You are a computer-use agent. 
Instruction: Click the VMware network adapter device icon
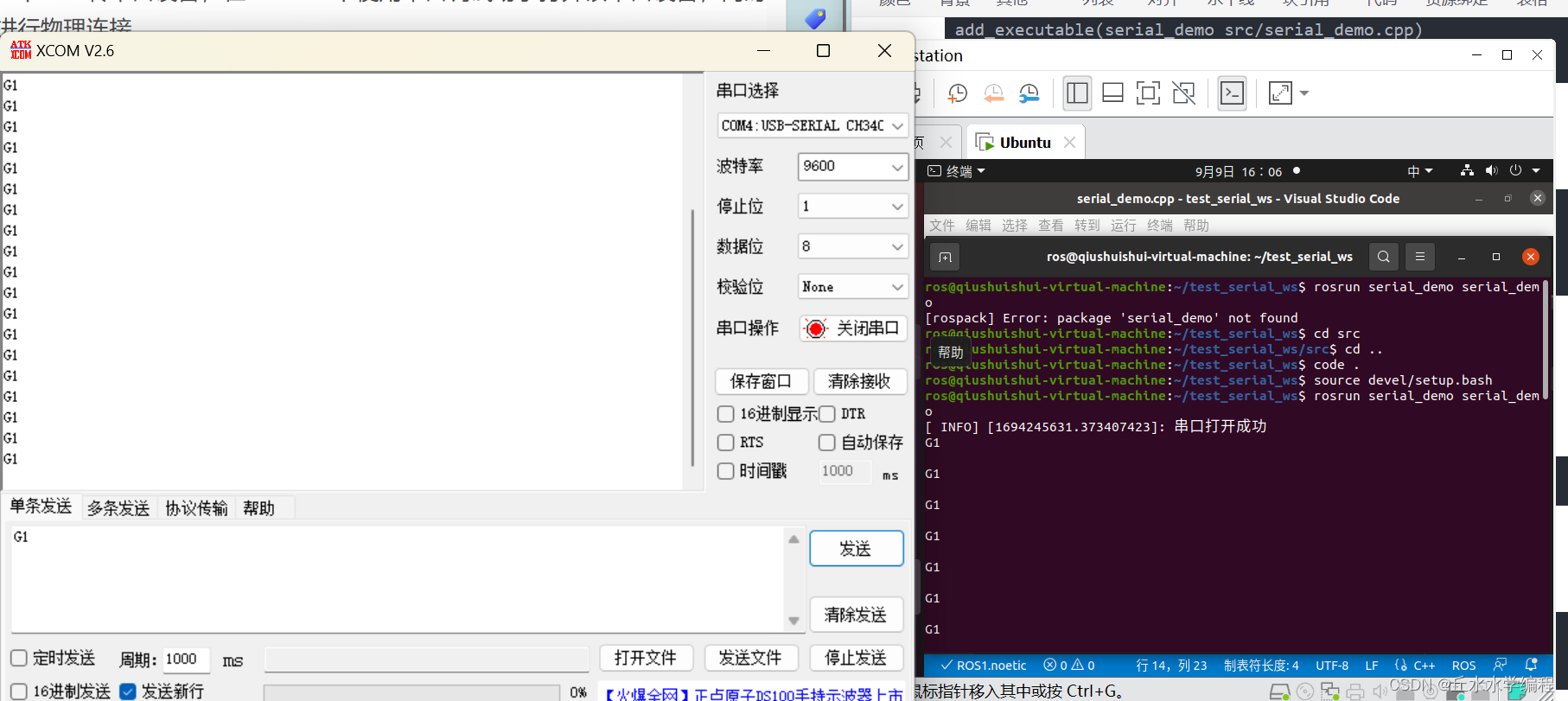pyautogui.click(x=1330, y=691)
